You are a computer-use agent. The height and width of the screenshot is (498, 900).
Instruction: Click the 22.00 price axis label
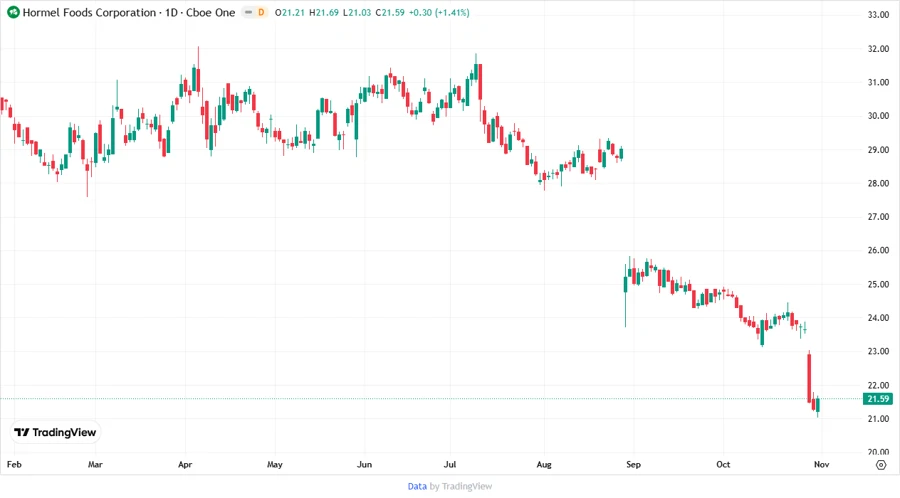pos(878,386)
